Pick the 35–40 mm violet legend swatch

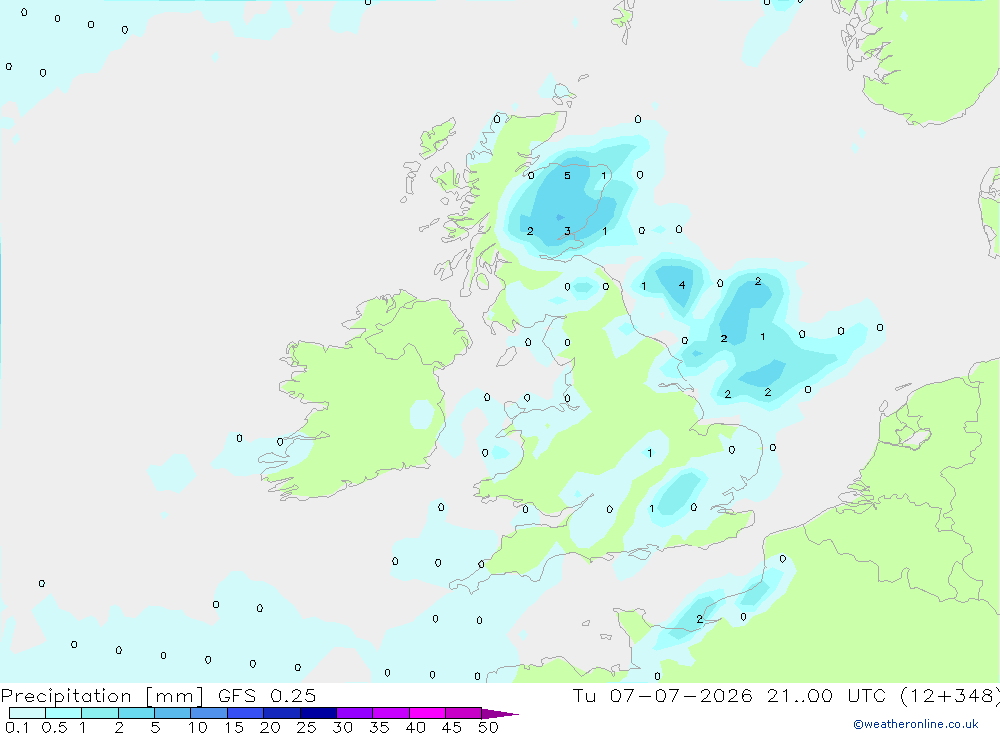click(390, 713)
